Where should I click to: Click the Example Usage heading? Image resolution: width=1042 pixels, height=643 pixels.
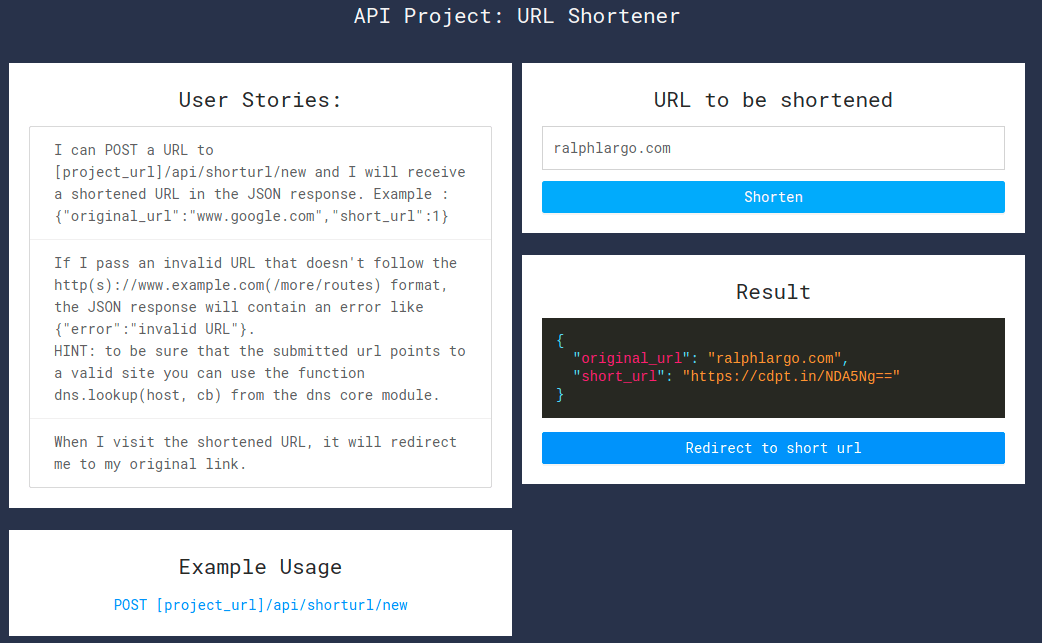click(x=260, y=567)
